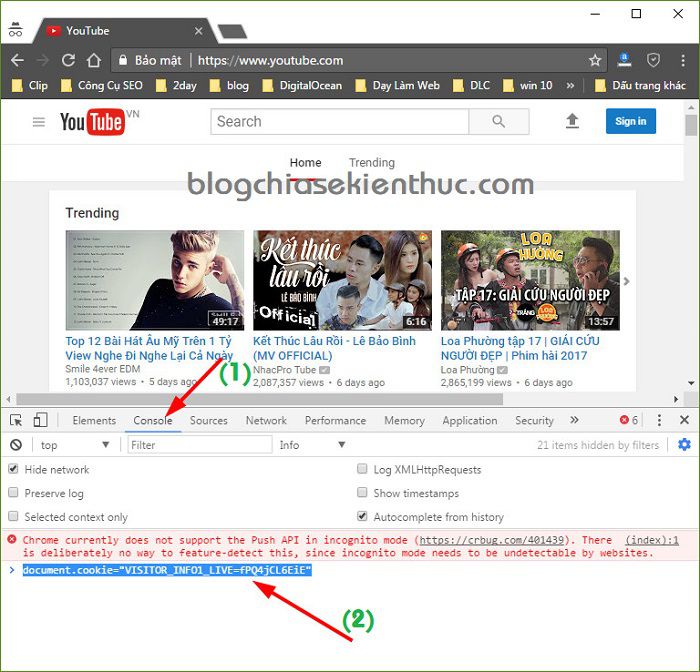Close the YouTube browser tab
The image size is (700, 672).
pyautogui.click(x=199, y=31)
